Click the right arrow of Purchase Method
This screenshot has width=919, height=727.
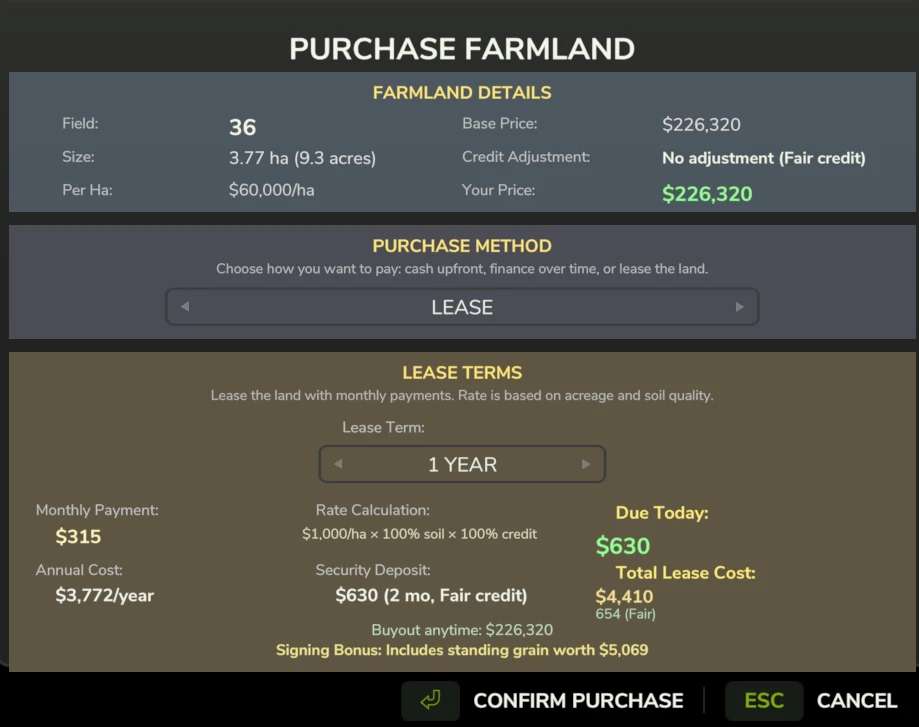point(739,307)
